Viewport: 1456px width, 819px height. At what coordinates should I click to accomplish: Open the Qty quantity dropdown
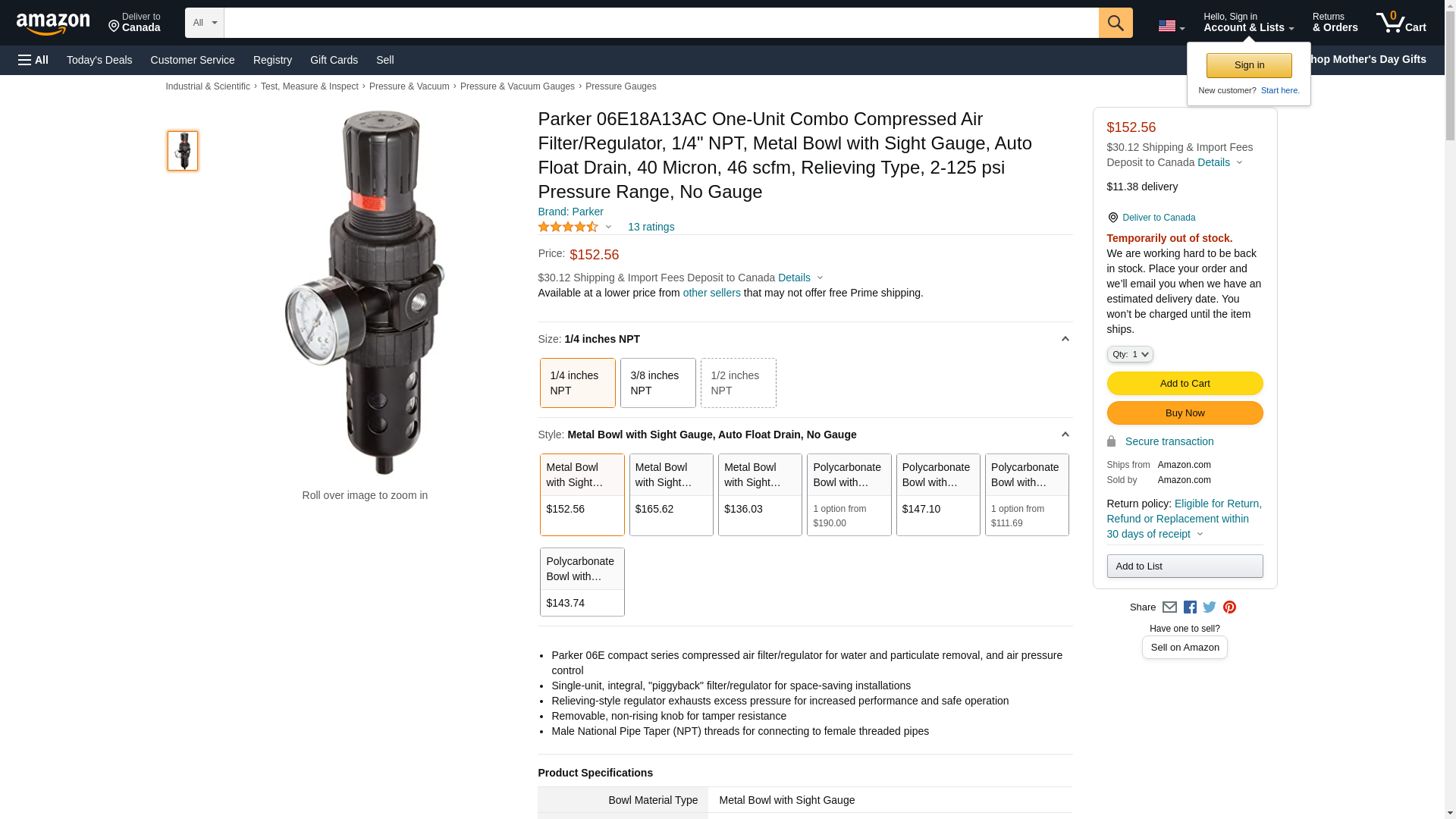click(x=1129, y=354)
